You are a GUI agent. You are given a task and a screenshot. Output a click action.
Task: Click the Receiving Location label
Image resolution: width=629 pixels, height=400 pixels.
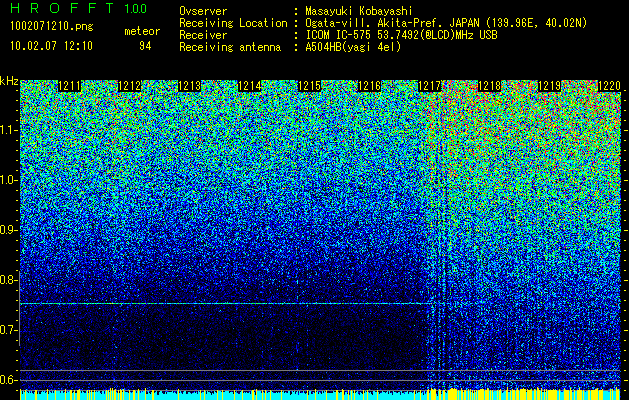click(233, 23)
